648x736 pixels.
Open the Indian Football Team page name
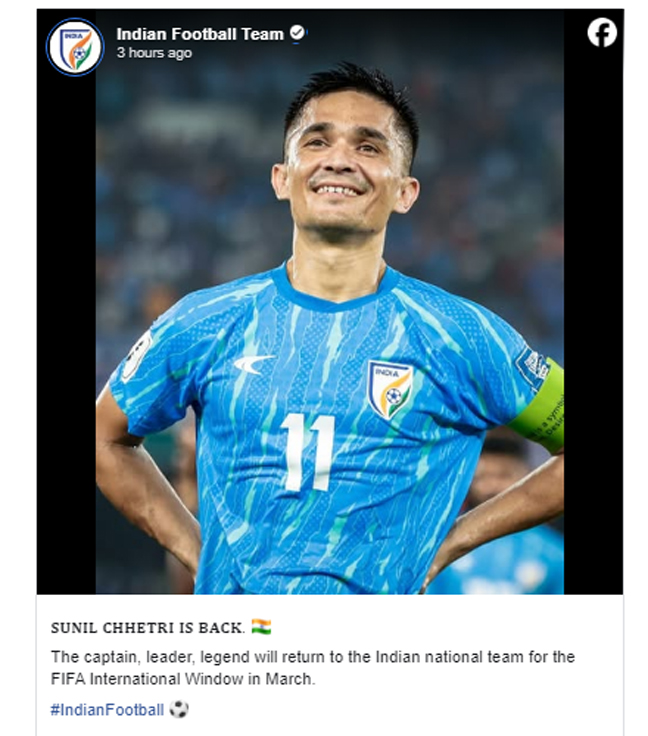[x=200, y=34]
